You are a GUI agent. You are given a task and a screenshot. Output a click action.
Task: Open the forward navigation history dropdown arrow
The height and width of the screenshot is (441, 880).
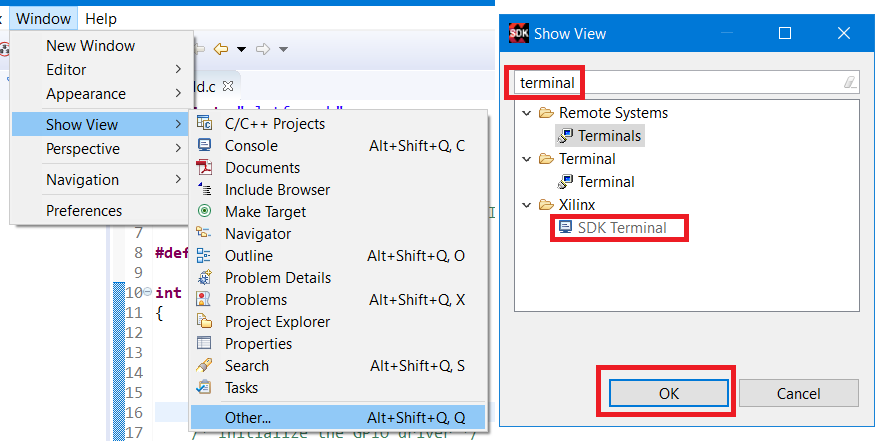click(284, 49)
